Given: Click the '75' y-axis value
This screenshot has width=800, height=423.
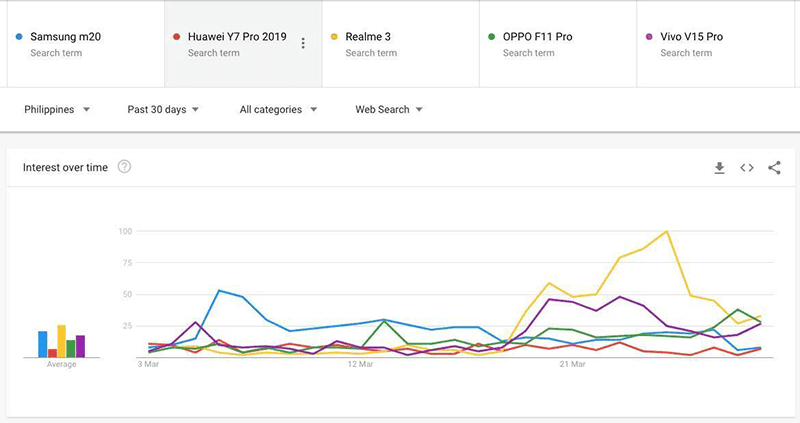Looking at the screenshot, I should point(127,263).
